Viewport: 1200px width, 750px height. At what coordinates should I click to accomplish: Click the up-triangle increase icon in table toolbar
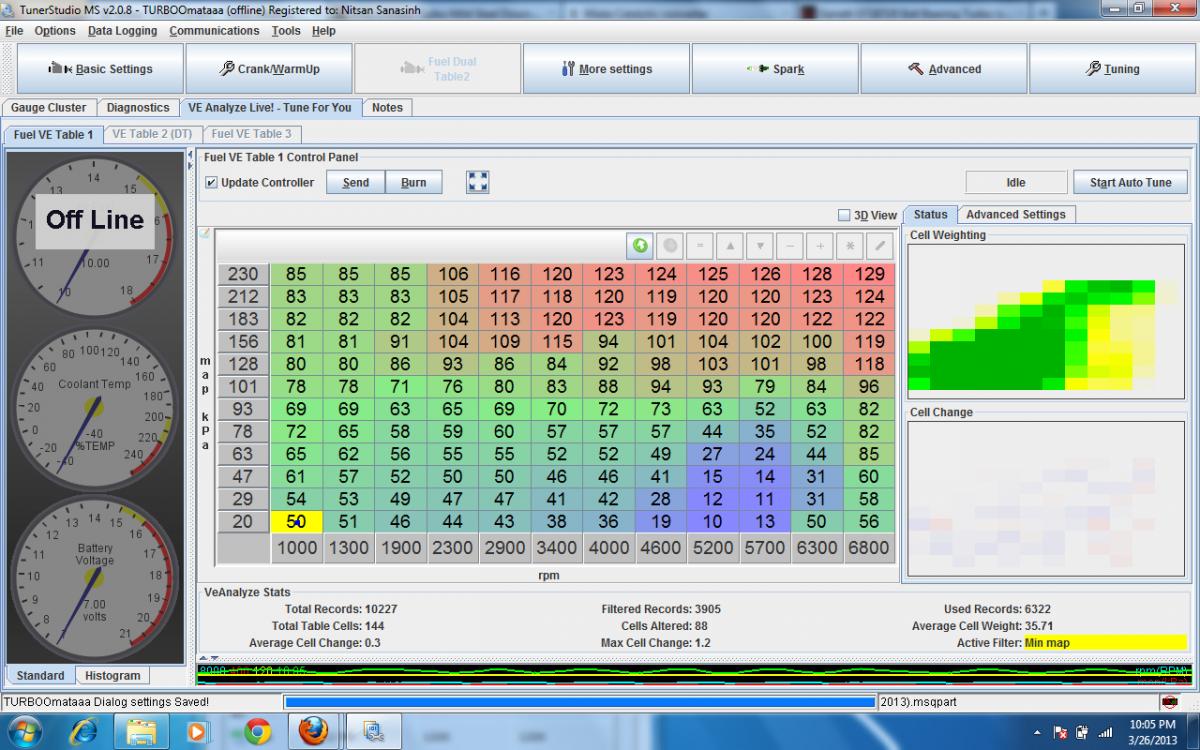pyautogui.click(x=730, y=245)
